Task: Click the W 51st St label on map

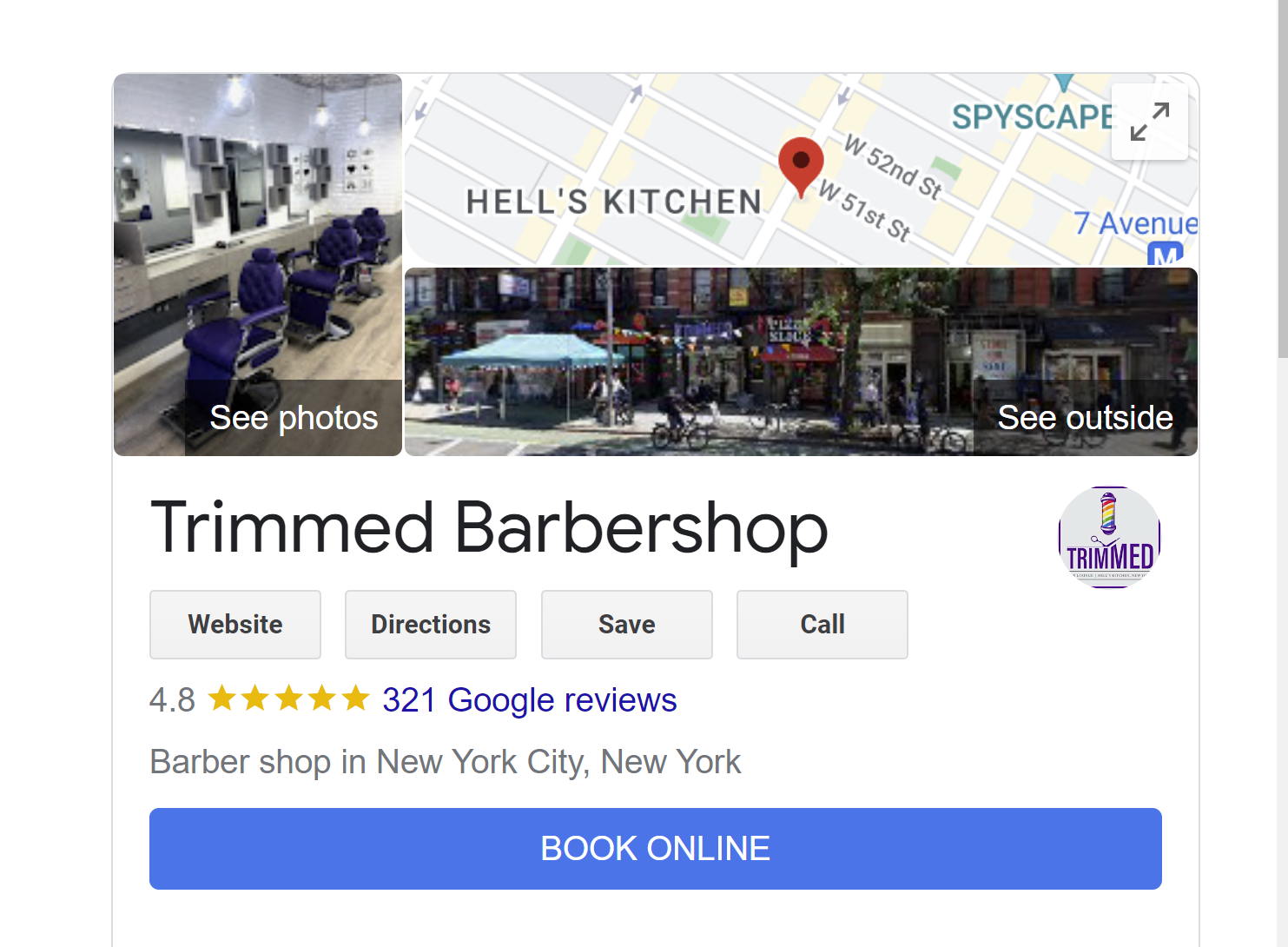Action: 865,210
